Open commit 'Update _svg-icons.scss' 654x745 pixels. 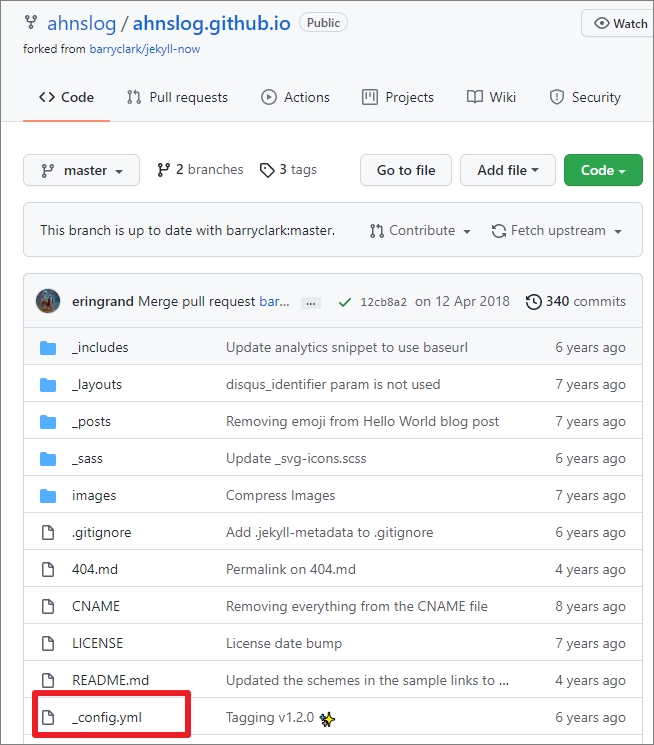coord(296,459)
